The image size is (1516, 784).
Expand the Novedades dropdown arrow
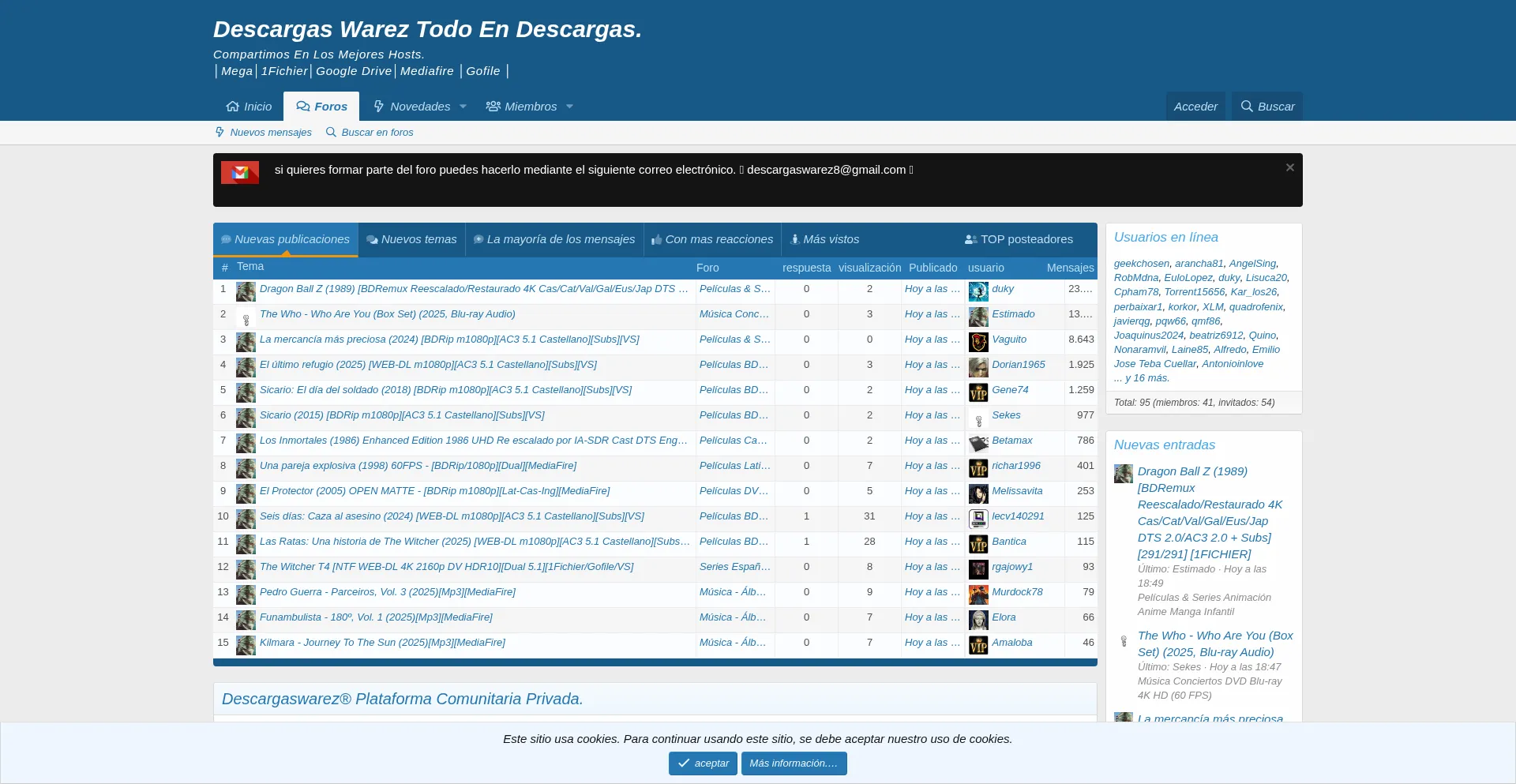[463, 107]
